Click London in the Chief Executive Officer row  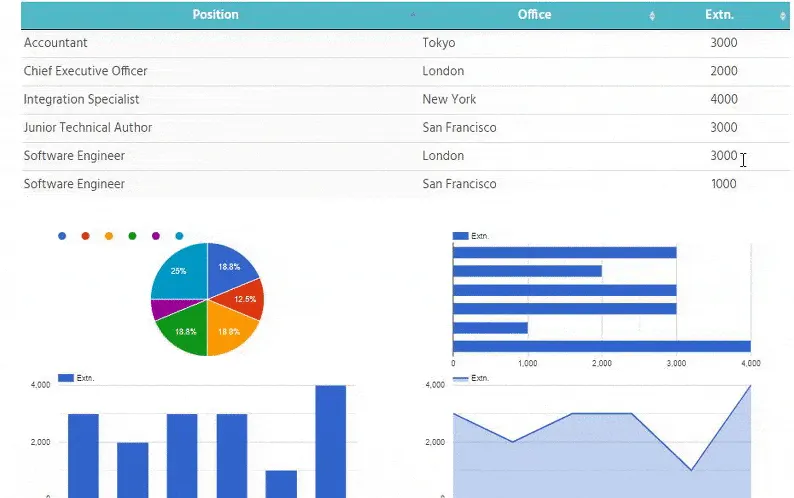[x=443, y=71]
